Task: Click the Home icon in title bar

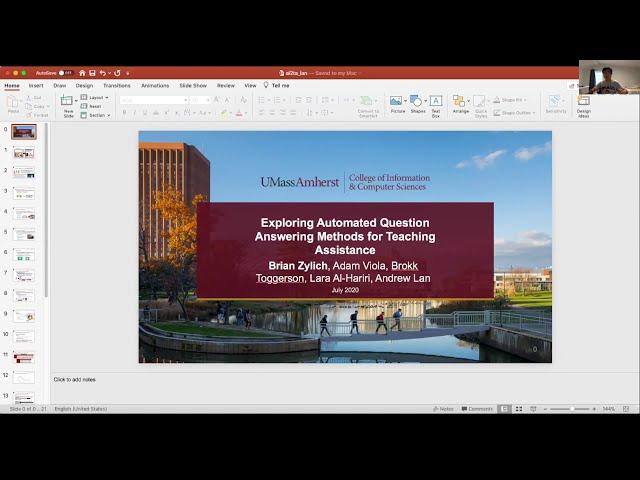Action: coord(82,73)
